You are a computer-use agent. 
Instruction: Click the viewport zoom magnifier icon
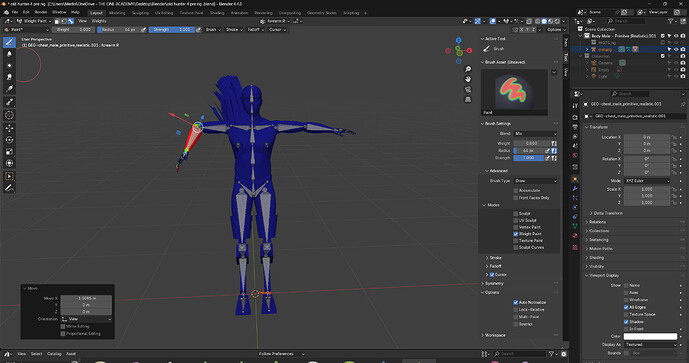[x=468, y=69]
